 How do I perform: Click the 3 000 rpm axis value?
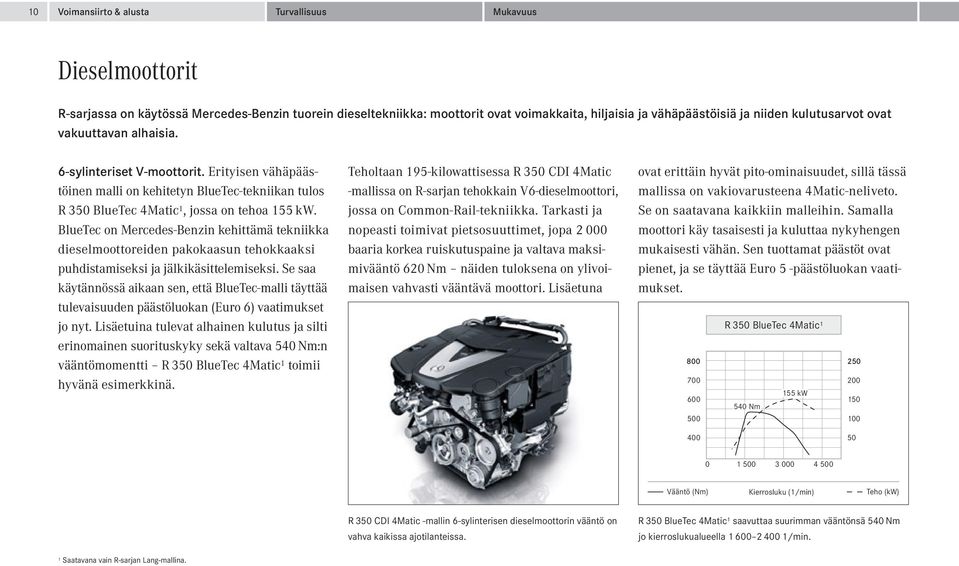(x=785, y=464)
